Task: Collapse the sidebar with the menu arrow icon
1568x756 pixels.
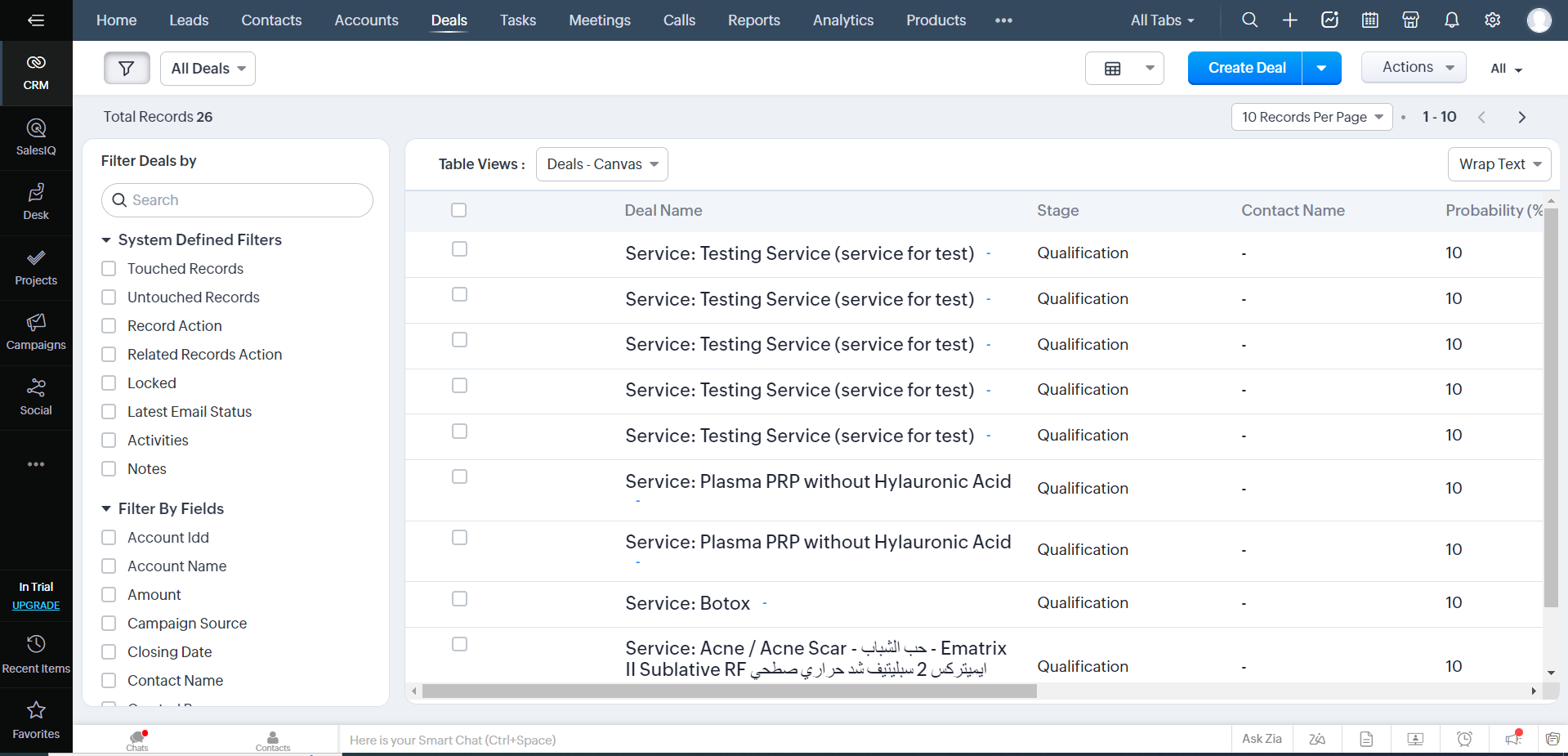Action: coord(36,20)
